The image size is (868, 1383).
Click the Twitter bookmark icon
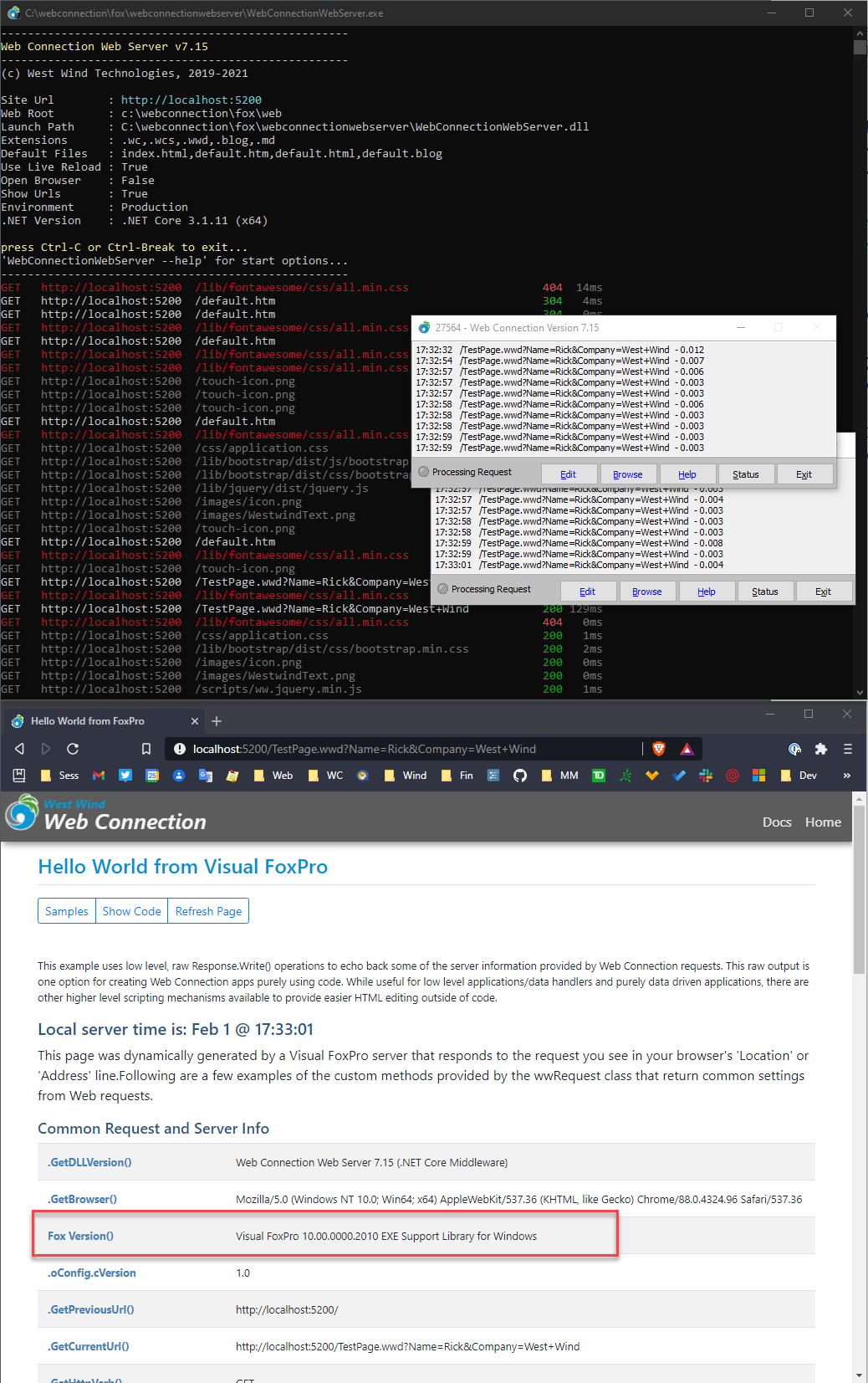125,776
